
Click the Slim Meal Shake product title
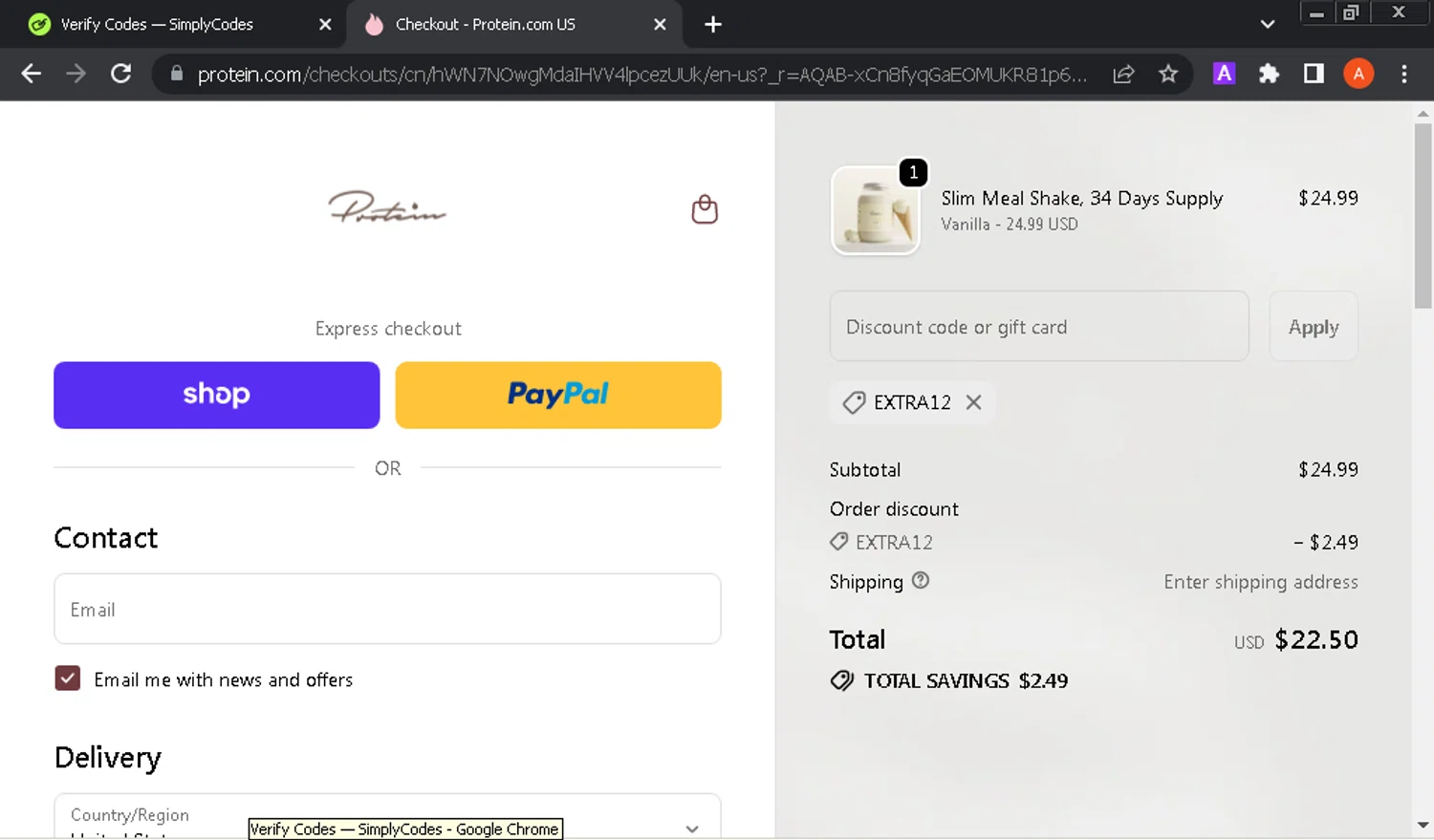click(x=1081, y=198)
